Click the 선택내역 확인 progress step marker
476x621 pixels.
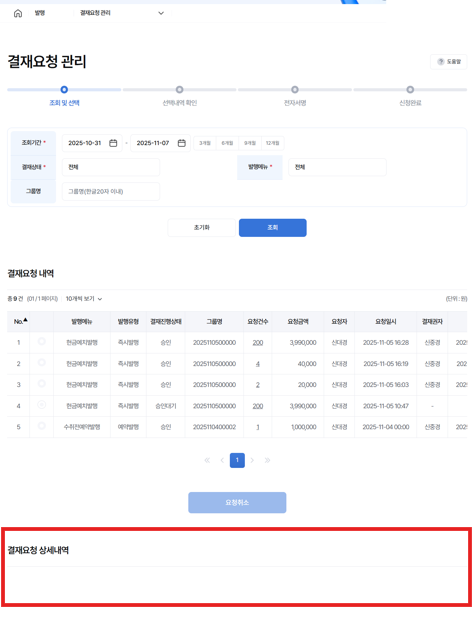click(x=179, y=90)
